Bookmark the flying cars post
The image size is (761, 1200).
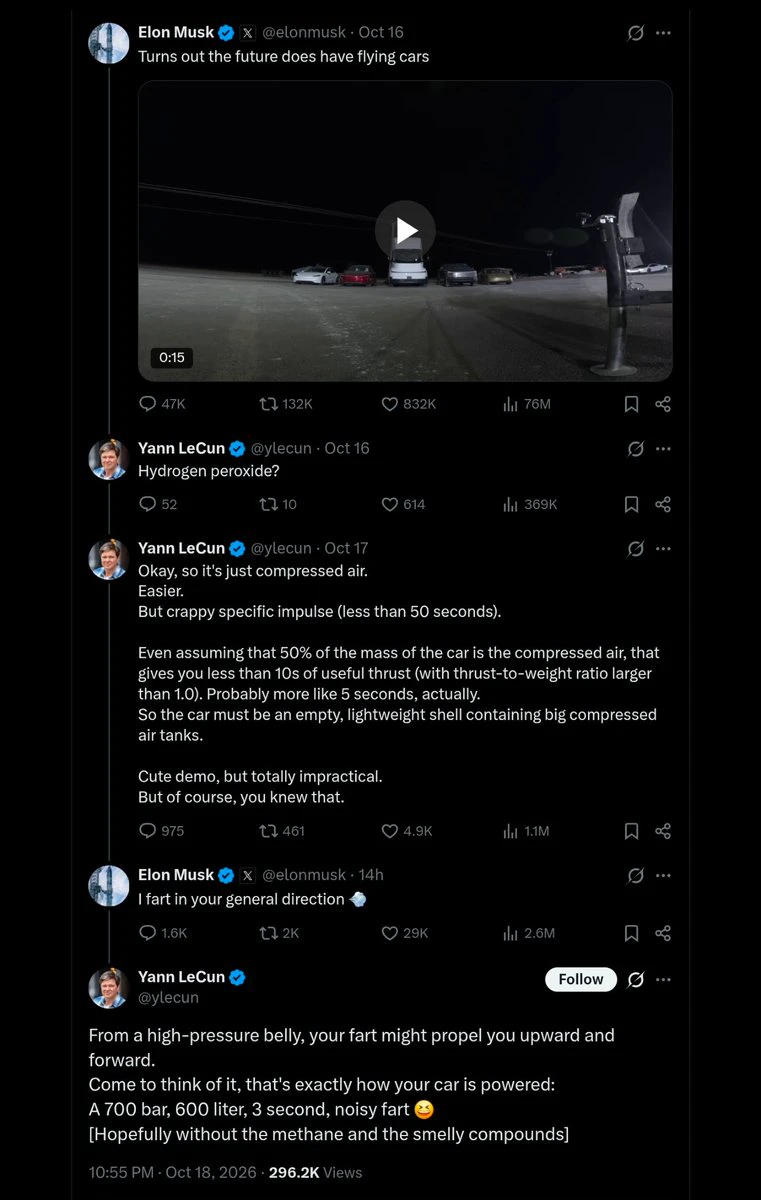631,404
